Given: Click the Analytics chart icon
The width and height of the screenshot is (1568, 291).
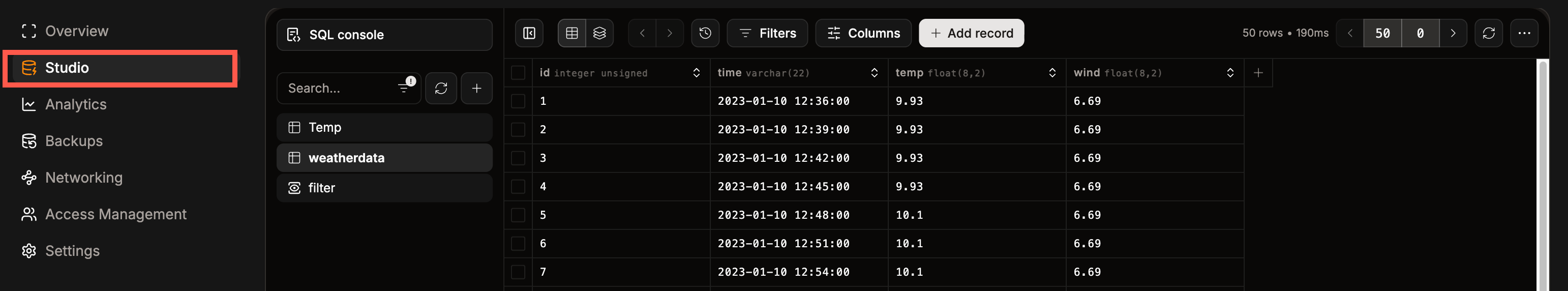Looking at the screenshot, I should pyautogui.click(x=28, y=105).
